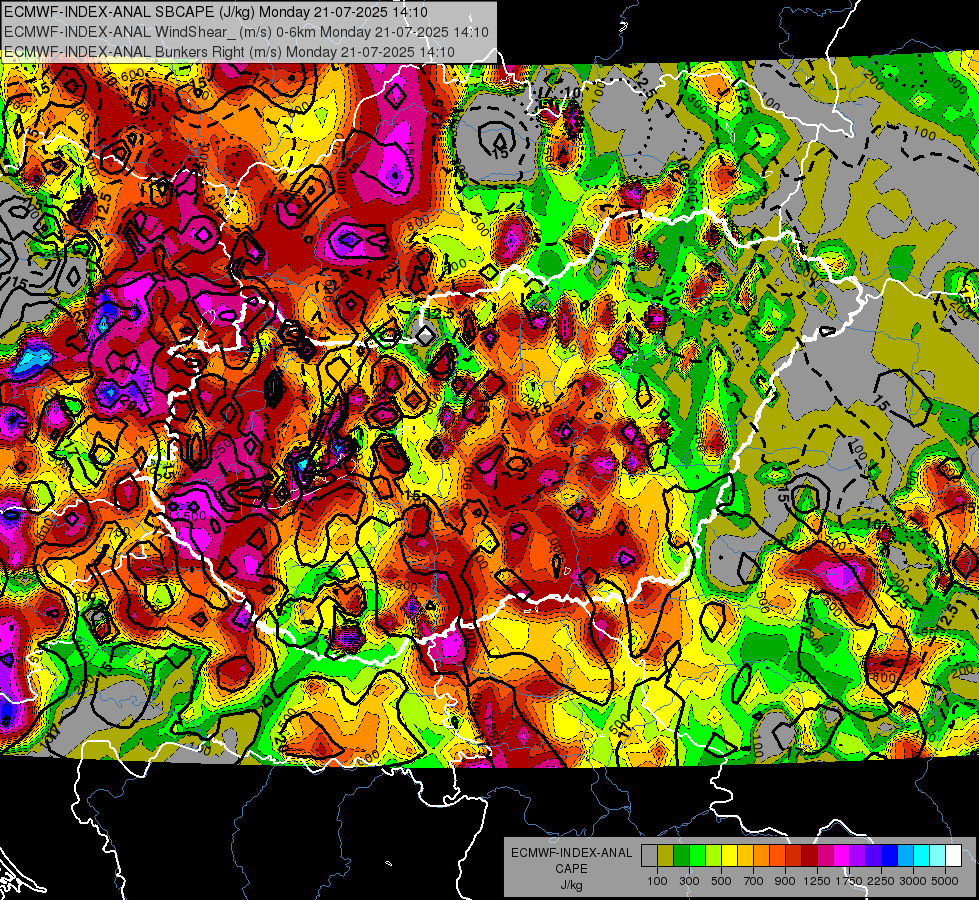The height and width of the screenshot is (900, 979).
Task: Click the brick red legend swatch after 900
Action: click(x=794, y=855)
